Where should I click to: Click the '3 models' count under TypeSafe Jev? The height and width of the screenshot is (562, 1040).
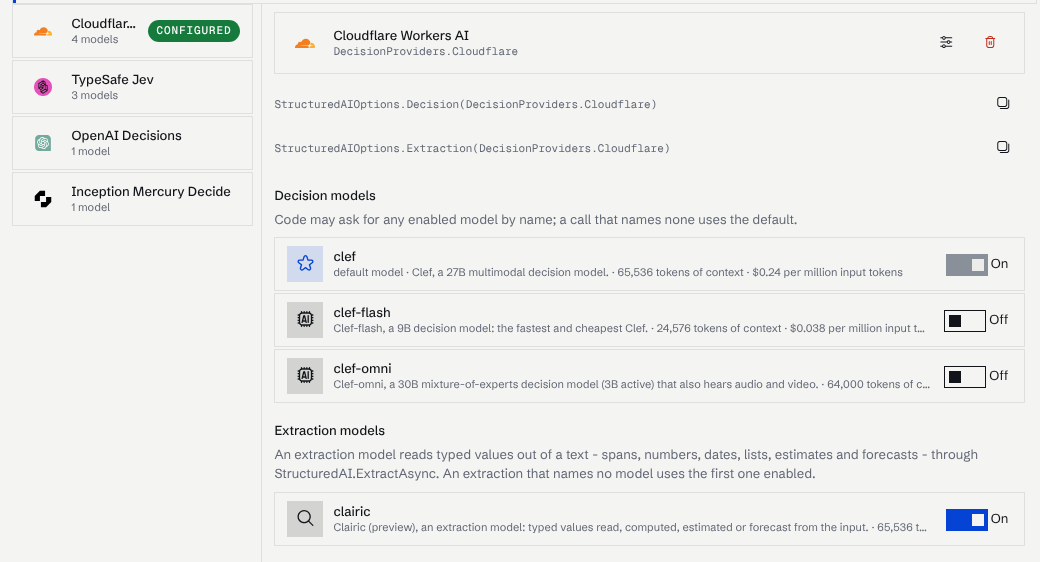pos(95,96)
